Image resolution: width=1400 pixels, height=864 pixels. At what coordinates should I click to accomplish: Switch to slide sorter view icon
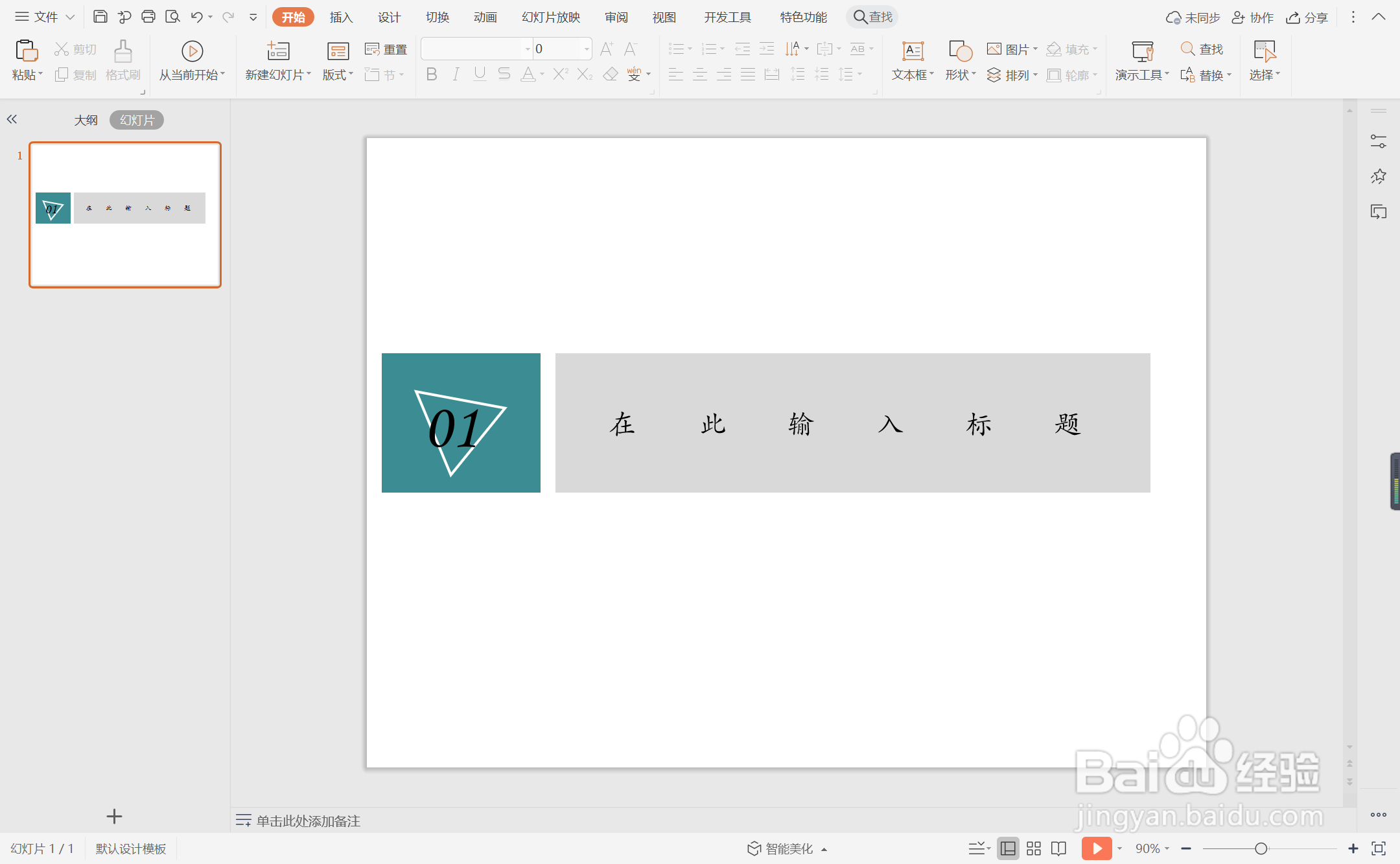point(1034,848)
